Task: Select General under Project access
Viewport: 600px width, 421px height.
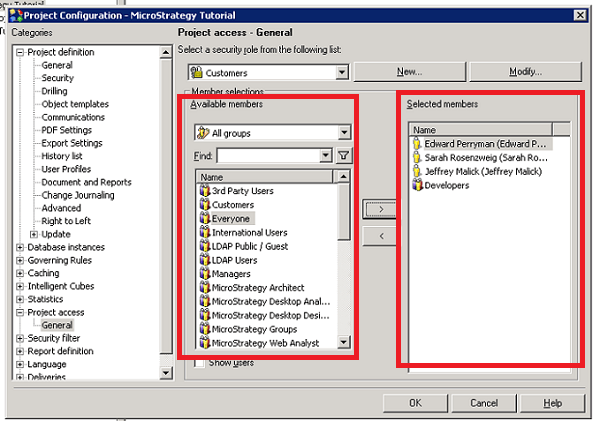Action: [x=57, y=325]
